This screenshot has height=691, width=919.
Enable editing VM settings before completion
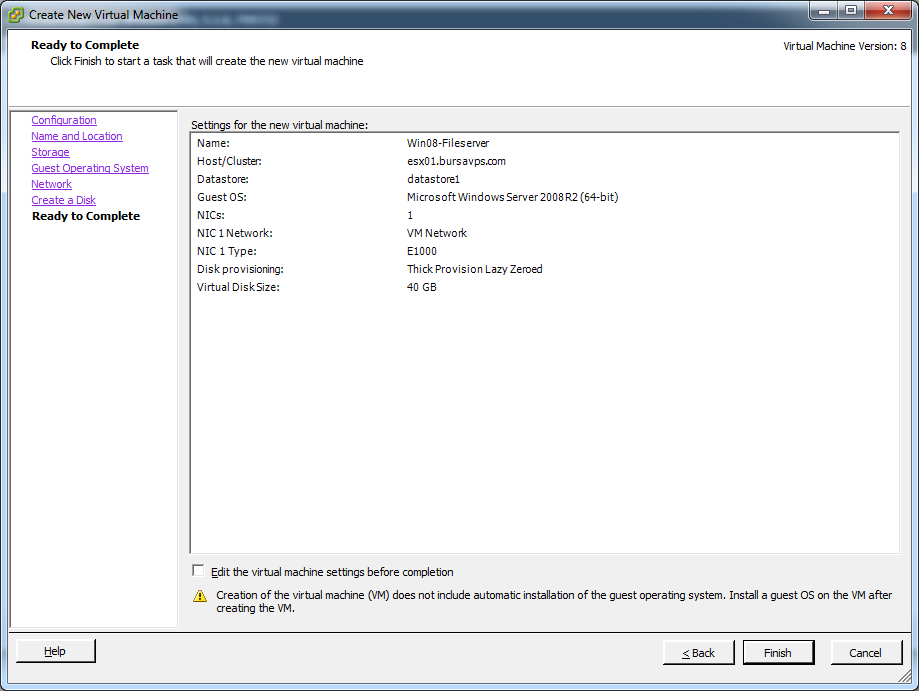coord(198,571)
